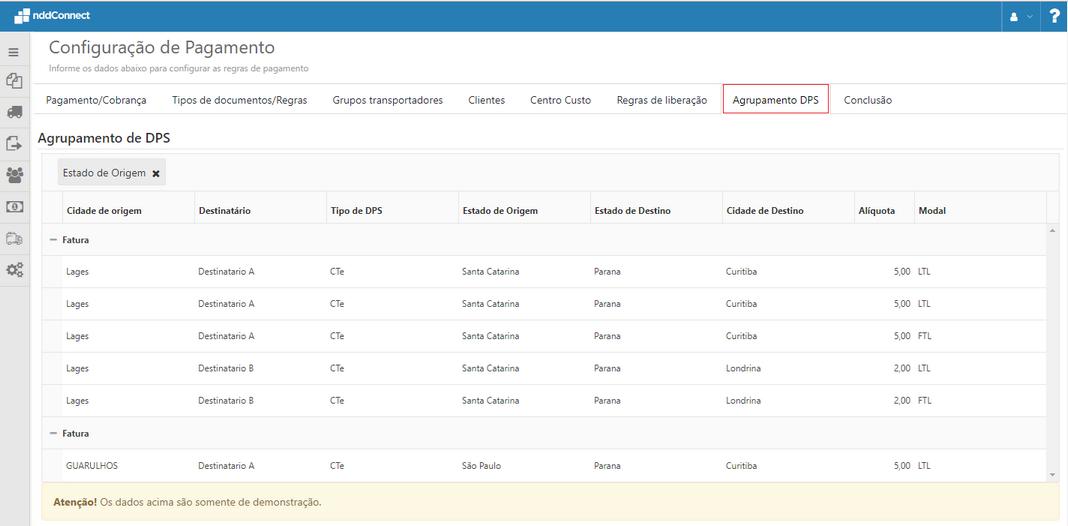Open the user account dropdown
Screen dimensions: 1068x526
coord(1022,16)
